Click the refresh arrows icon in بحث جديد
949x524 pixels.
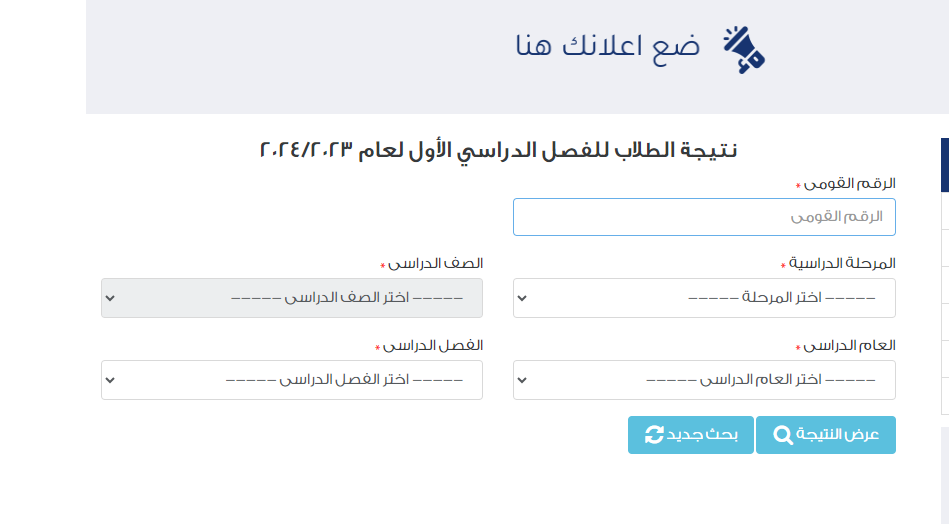654,434
